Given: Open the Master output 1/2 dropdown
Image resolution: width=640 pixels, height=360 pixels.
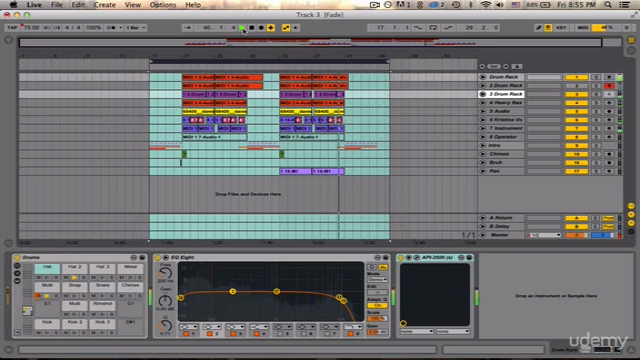Looking at the screenshot, I should tap(544, 235).
